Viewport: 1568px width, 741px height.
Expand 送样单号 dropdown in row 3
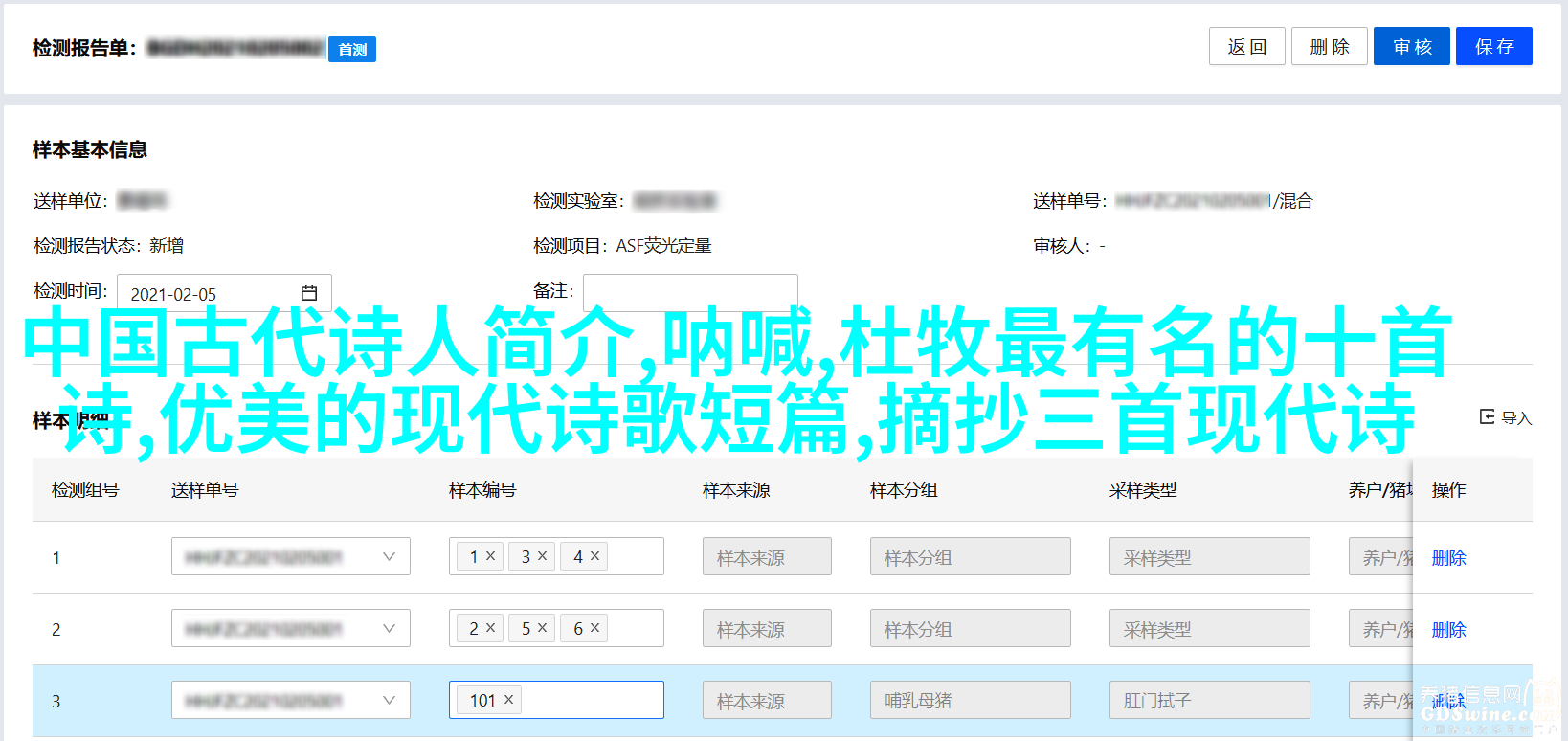[389, 700]
